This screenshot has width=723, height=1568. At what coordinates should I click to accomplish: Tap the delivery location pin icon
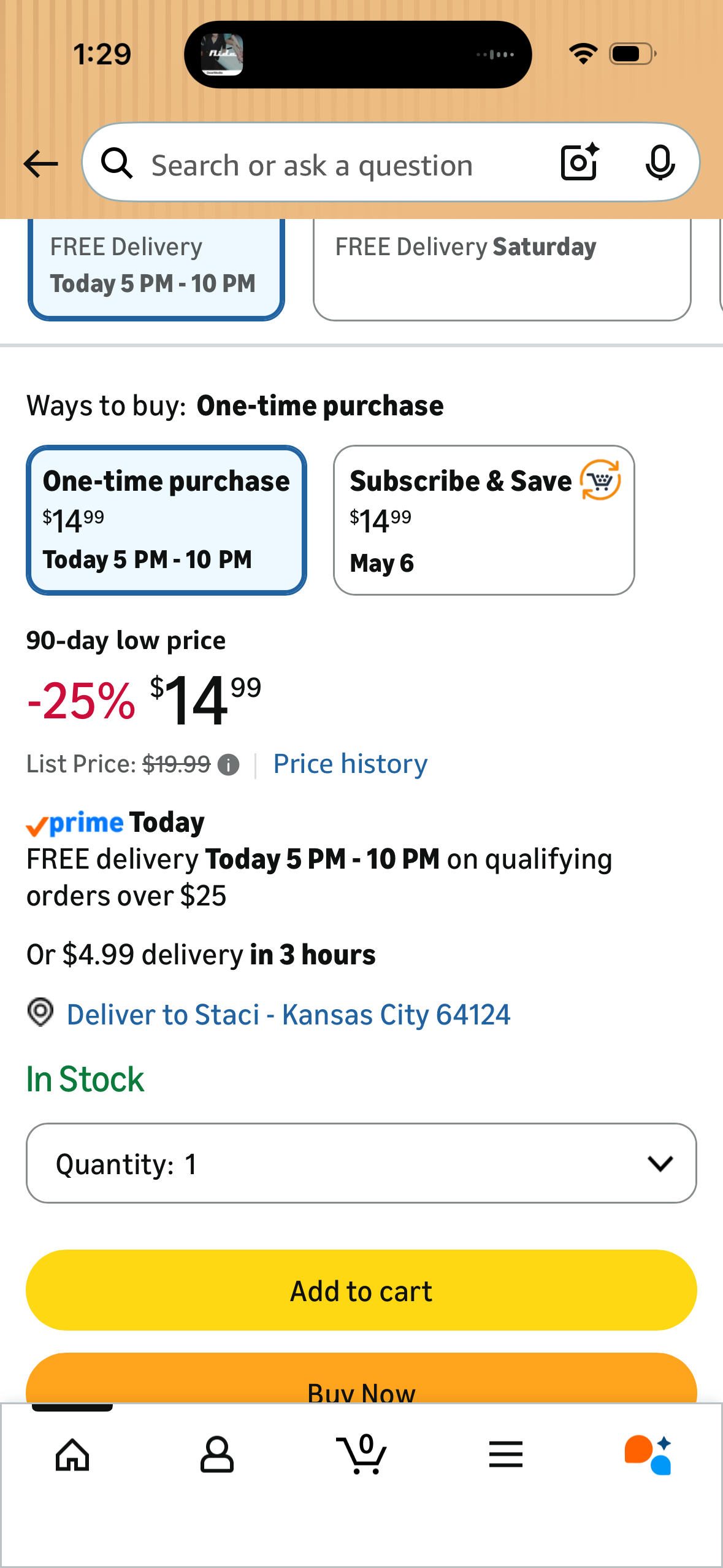point(40,1013)
